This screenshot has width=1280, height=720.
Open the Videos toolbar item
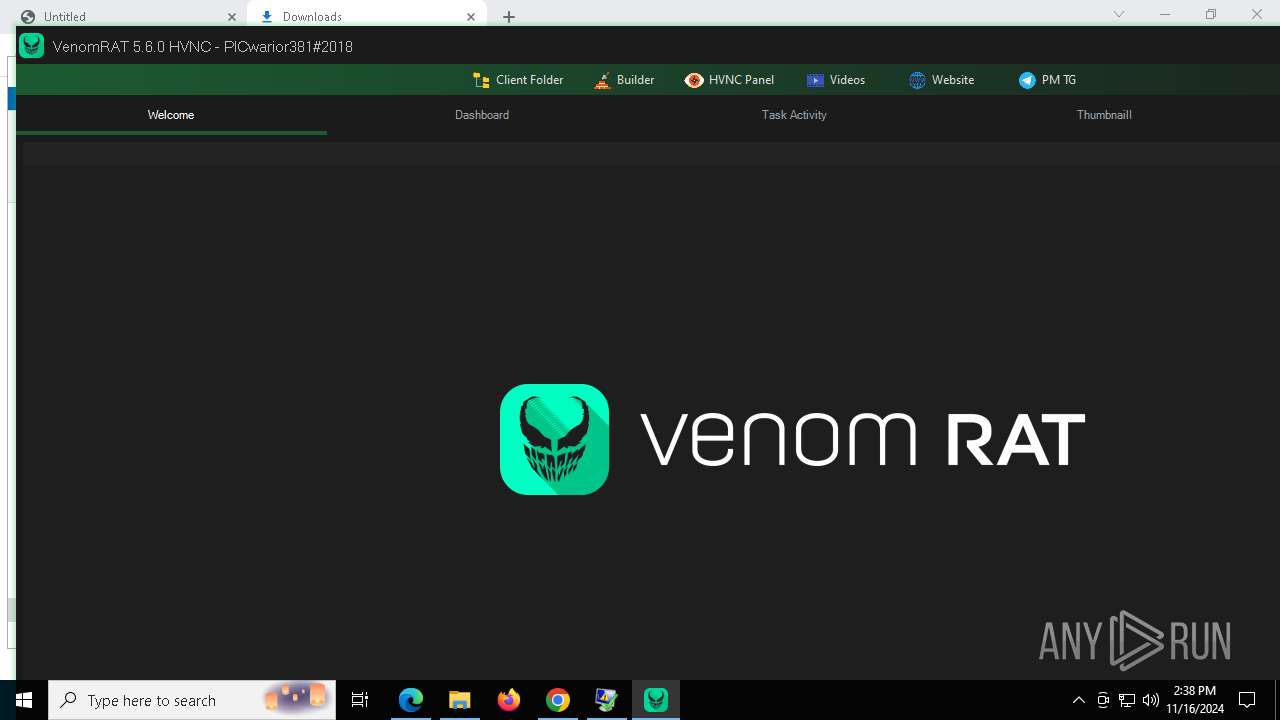click(x=835, y=80)
